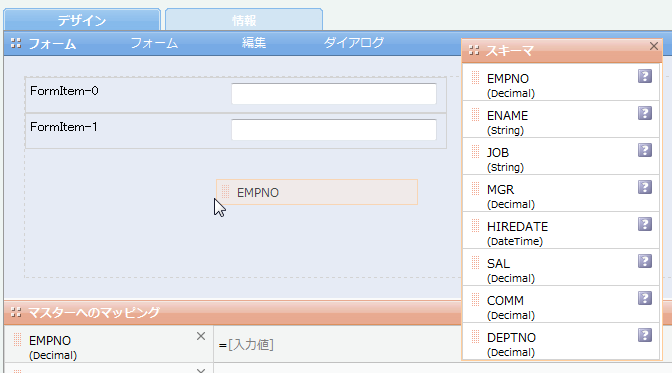Grab the drag handle of COMM in schema
The width and height of the screenshot is (672, 373).
475,299
